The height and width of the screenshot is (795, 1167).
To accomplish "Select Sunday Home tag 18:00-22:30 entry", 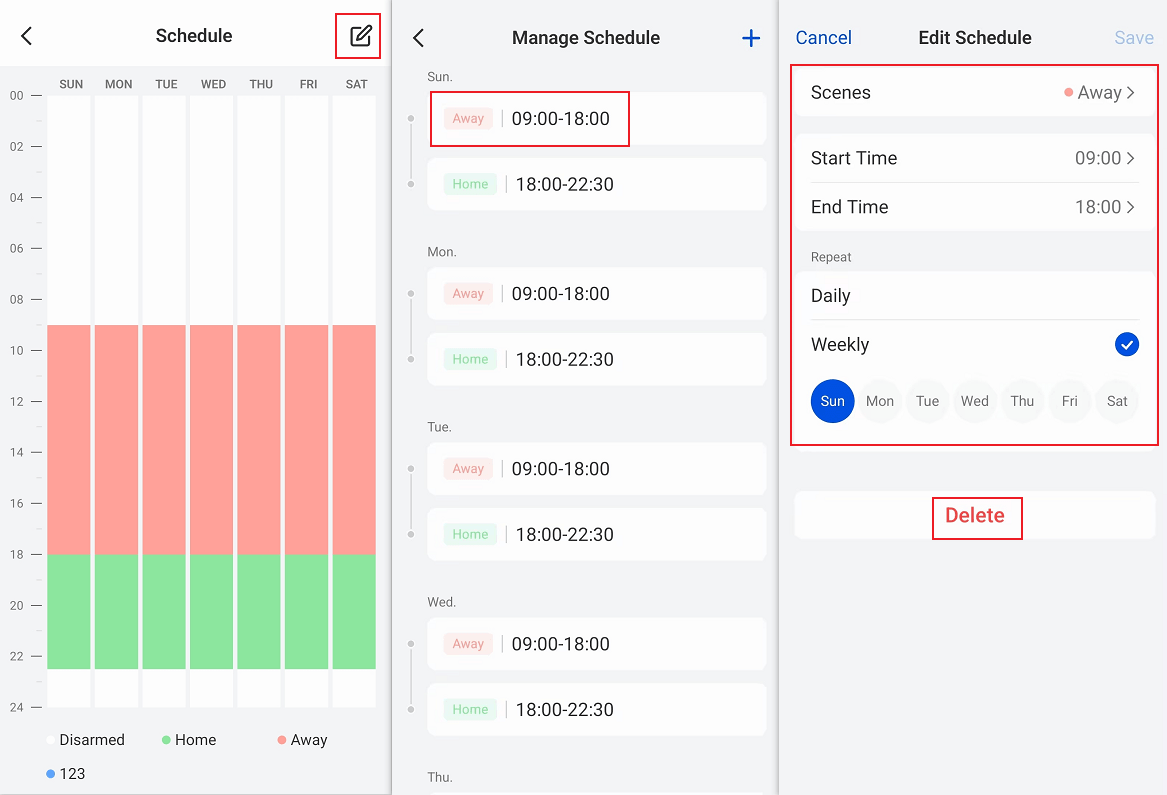I will (x=595, y=184).
